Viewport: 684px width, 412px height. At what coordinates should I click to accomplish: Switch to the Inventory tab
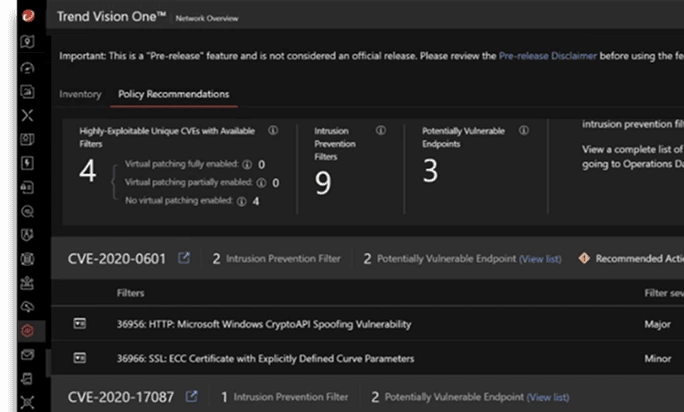coord(80,94)
